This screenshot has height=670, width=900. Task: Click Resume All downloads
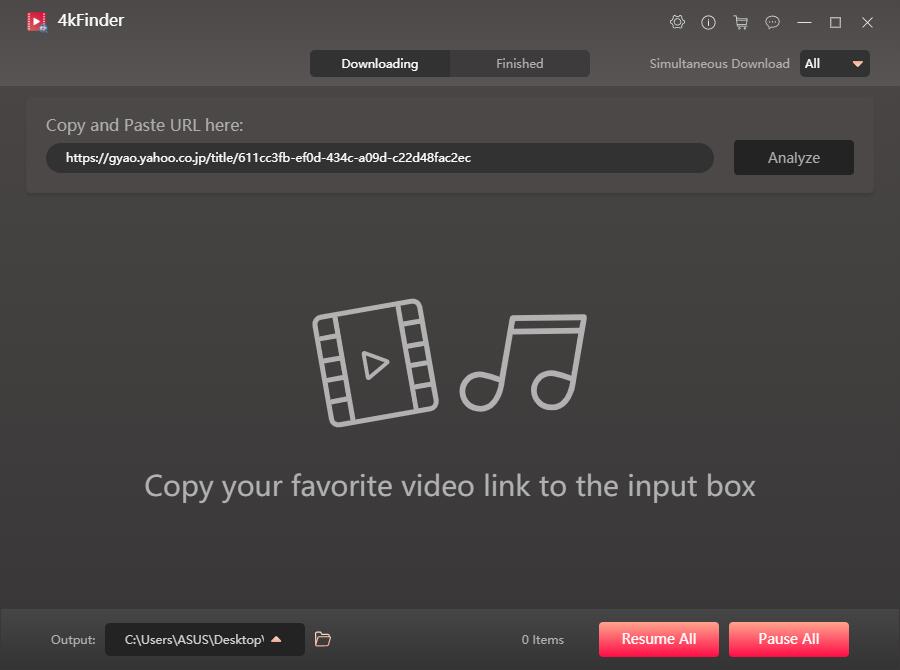coord(658,639)
